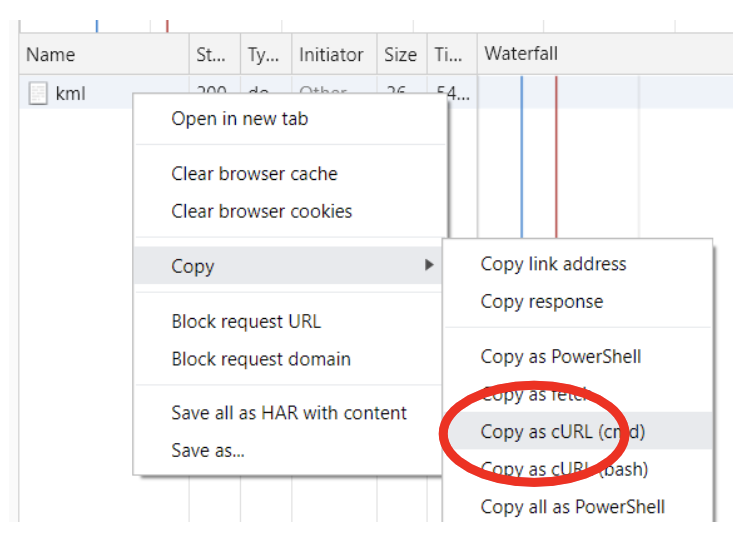The image size is (750, 546).
Task: Sort by Initiator column header
Action: tap(331, 55)
